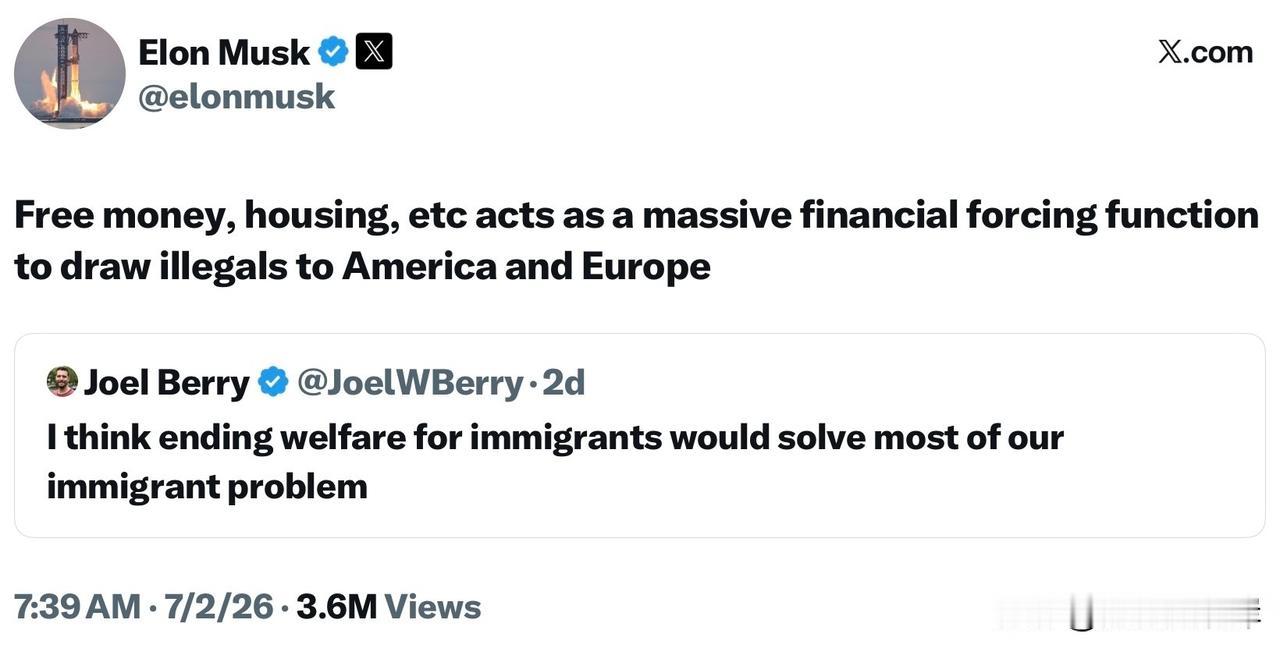1280x648 pixels.
Task: Open the Joel Berry name in quoted post
Action: (x=167, y=382)
